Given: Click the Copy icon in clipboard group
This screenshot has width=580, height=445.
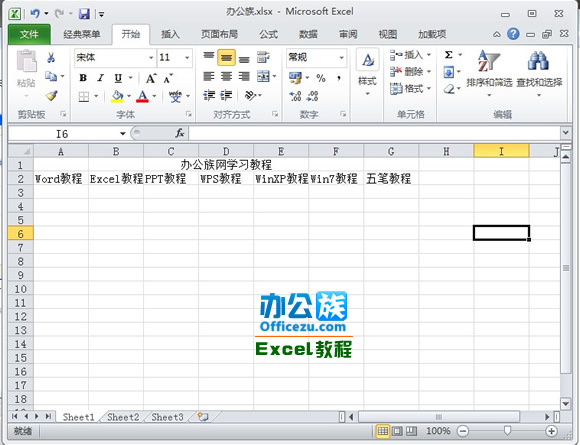Looking at the screenshot, I should [x=51, y=77].
